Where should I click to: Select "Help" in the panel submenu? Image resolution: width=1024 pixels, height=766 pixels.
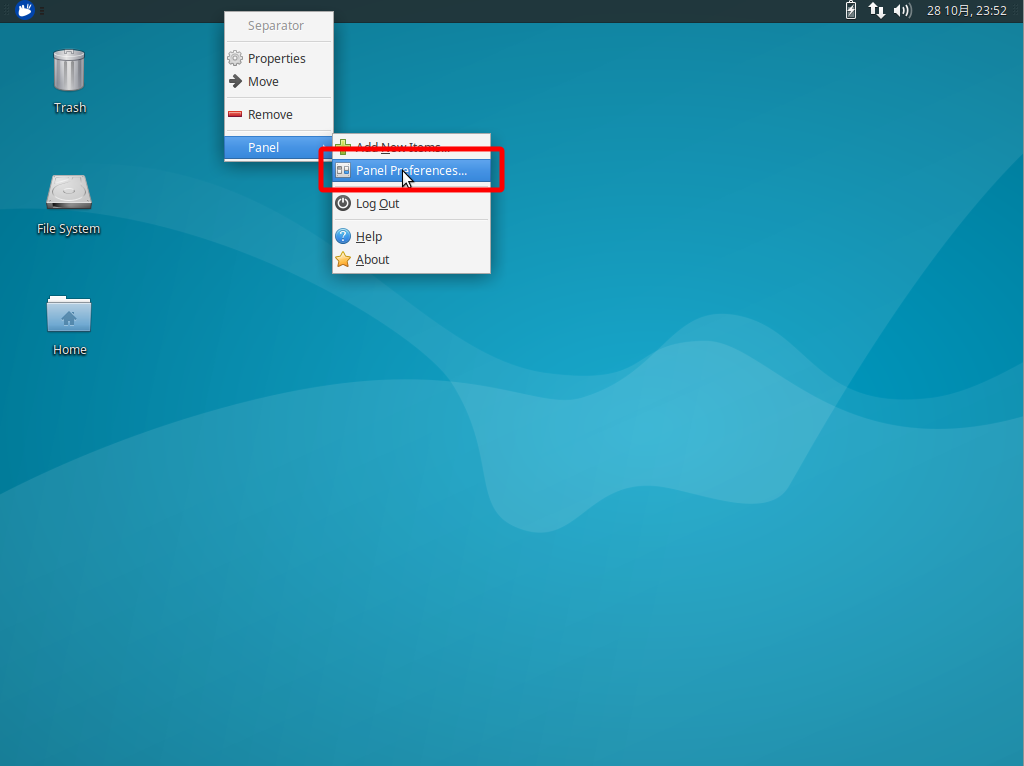click(370, 236)
